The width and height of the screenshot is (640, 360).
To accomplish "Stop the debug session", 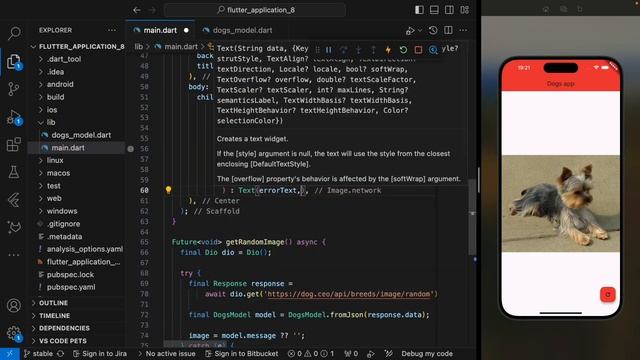I will pos(418,50).
